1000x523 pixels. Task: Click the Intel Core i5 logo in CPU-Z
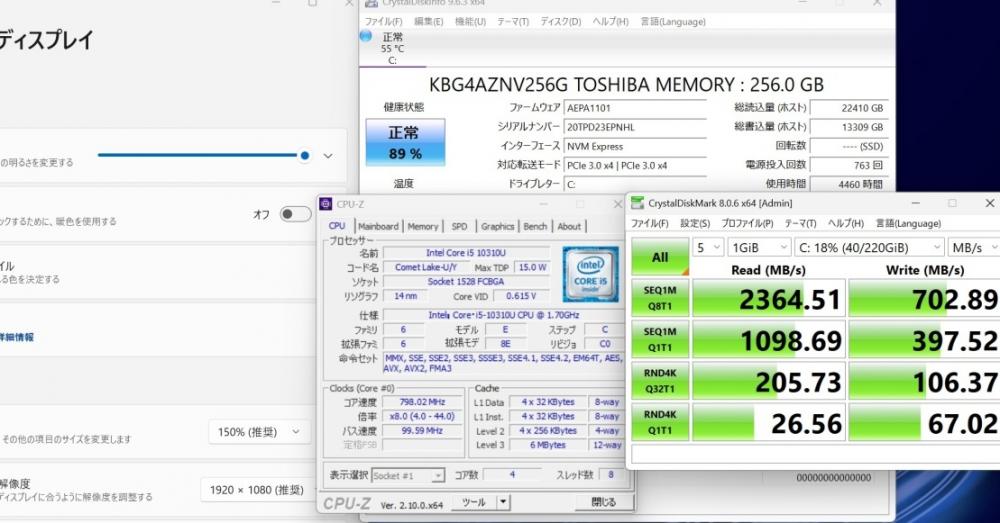coord(590,274)
